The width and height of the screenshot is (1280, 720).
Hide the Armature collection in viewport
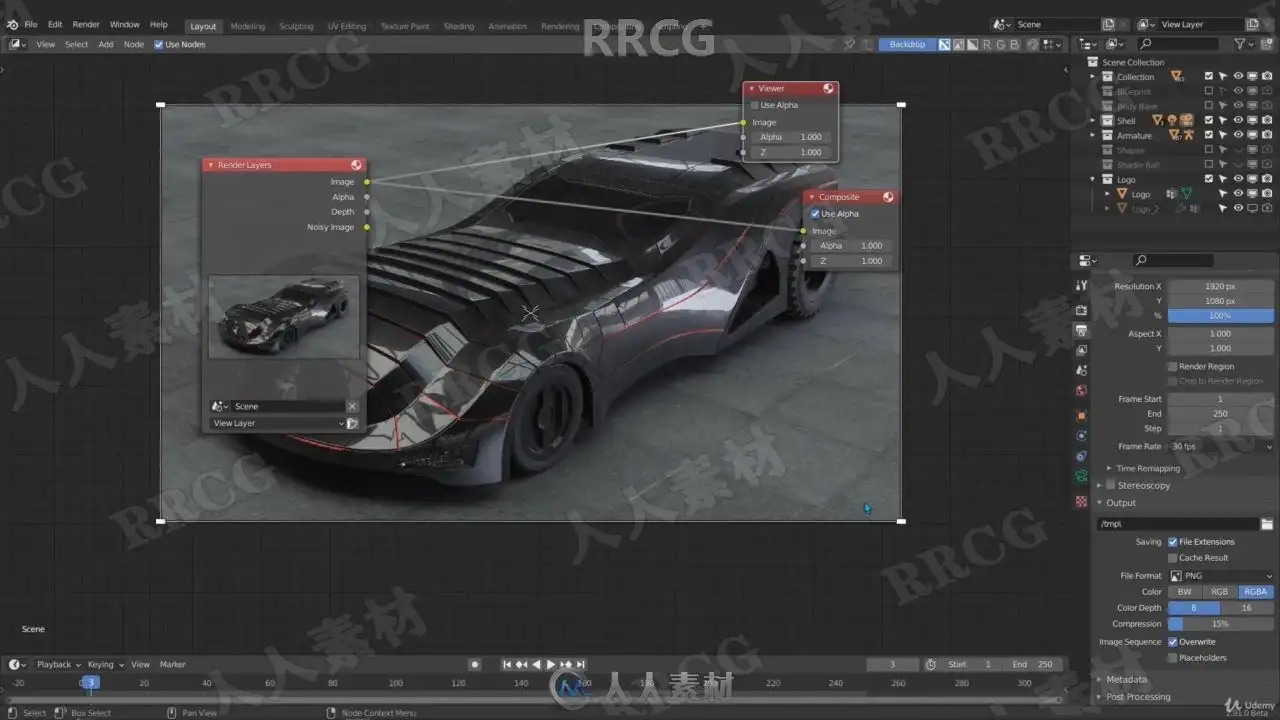tap(1238, 136)
